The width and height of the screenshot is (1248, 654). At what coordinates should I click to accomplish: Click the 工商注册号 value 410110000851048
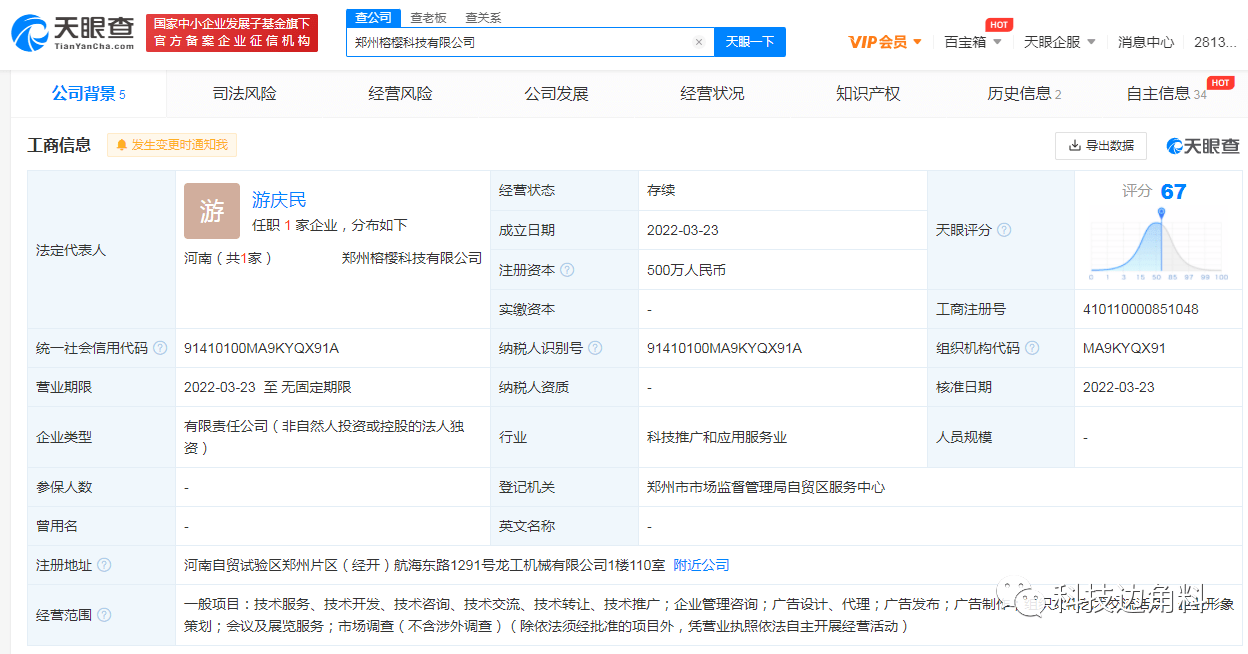click(x=1141, y=309)
